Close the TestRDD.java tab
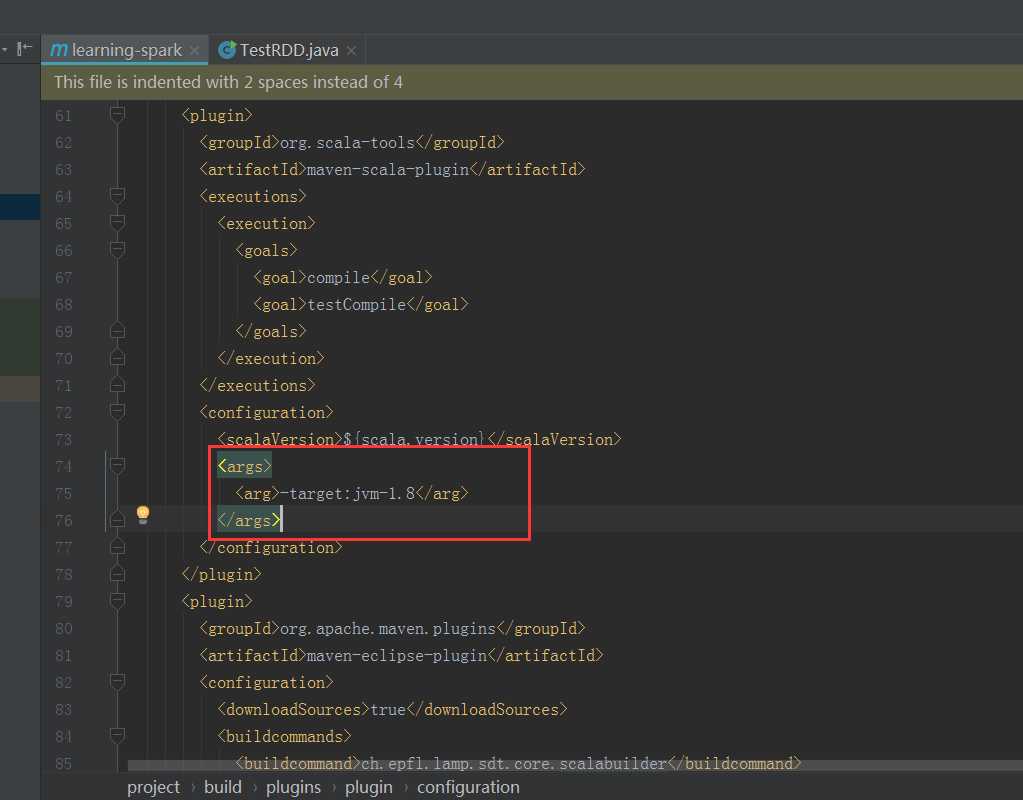1023x800 pixels. coord(352,50)
